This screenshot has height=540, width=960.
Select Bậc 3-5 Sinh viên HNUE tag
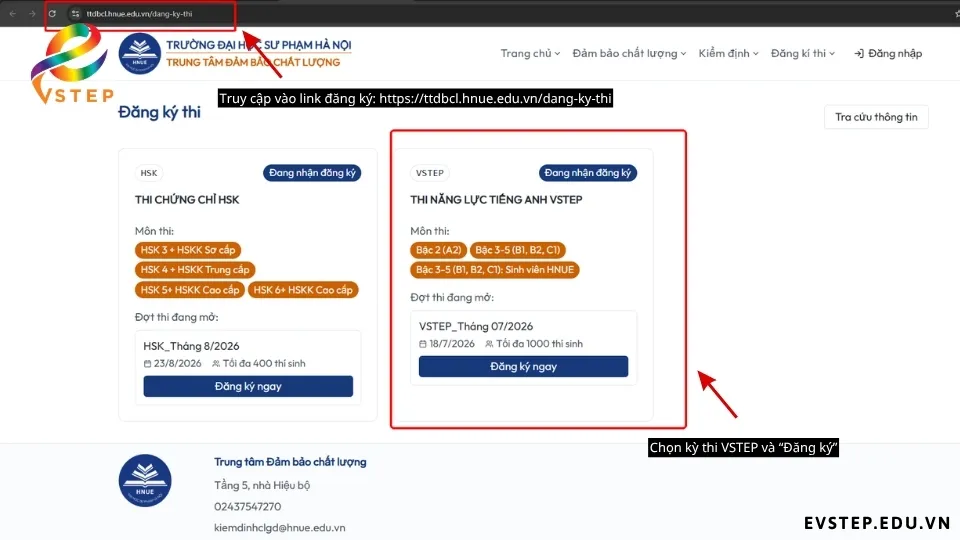coord(495,269)
